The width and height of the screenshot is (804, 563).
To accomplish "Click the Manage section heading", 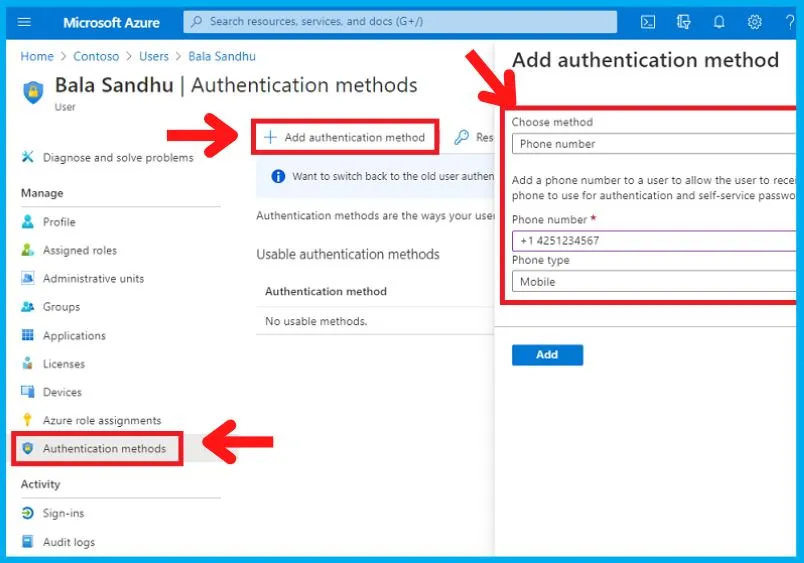I will 42,193.
